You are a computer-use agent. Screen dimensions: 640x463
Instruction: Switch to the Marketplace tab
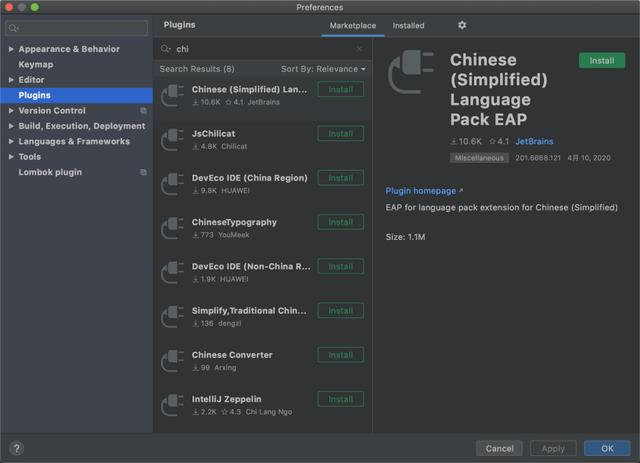[353, 26]
